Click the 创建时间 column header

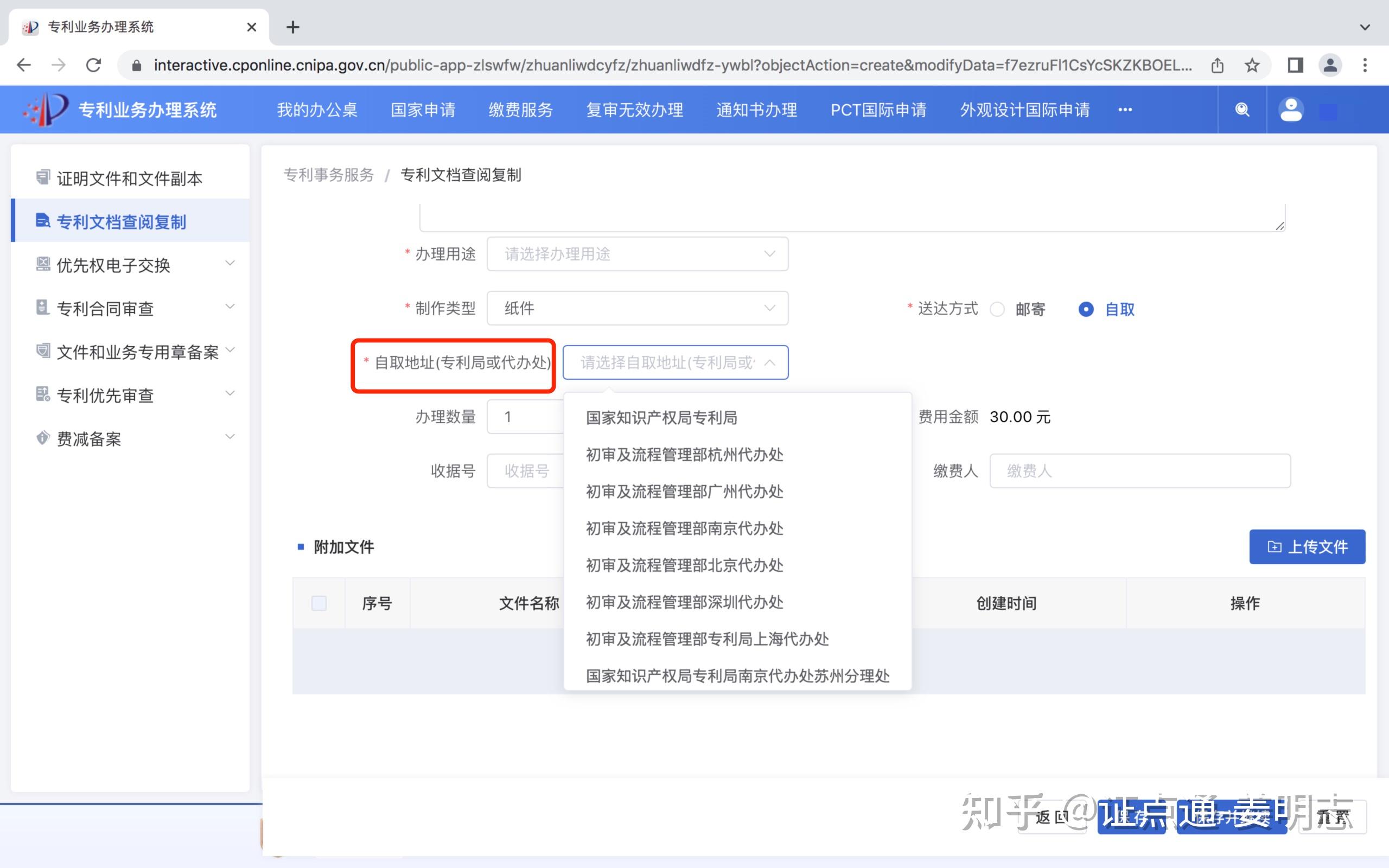(1006, 603)
